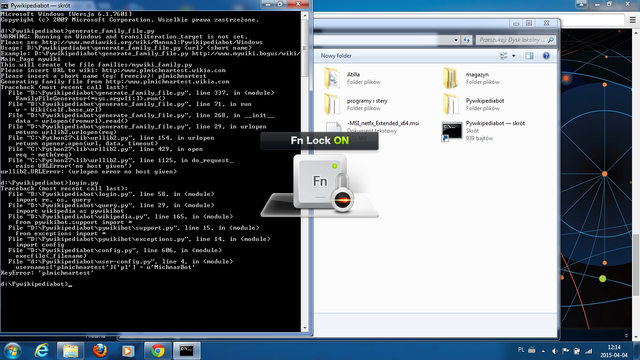Image resolution: width=640 pixels, height=360 pixels.
Task: Toggle the Explorer preview pane icon
Action: coord(529,56)
